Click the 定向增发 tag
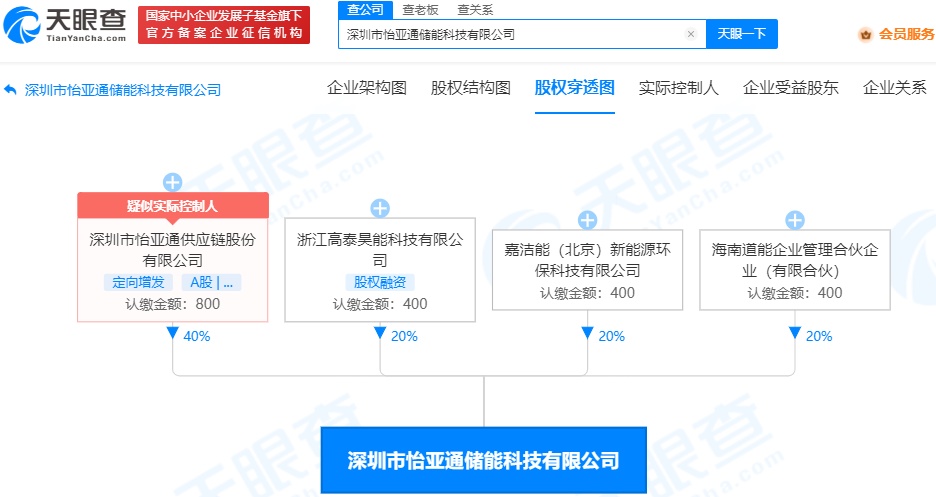The image size is (936, 497). coord(138,282)
